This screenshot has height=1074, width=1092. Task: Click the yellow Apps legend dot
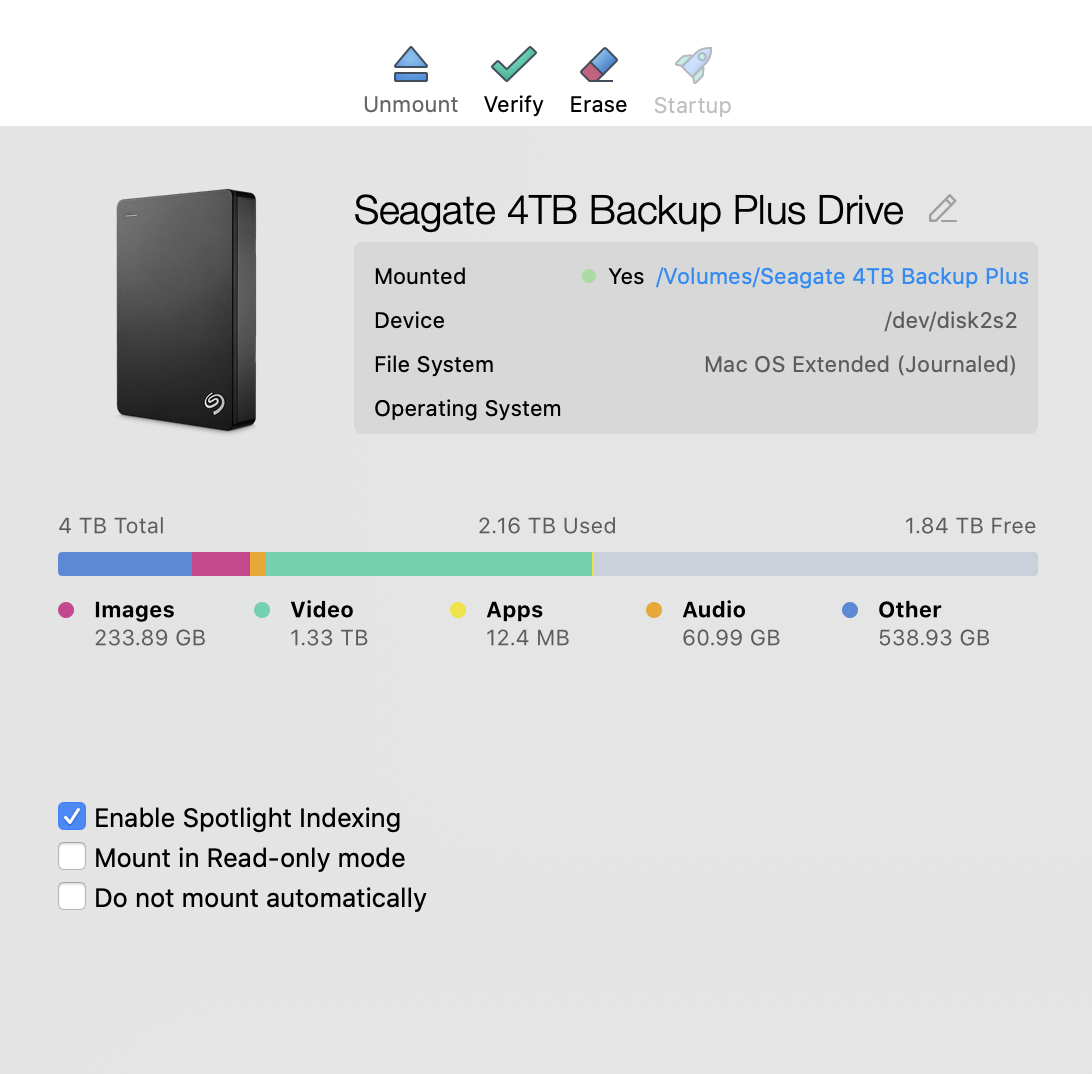[x=458, y=610]
